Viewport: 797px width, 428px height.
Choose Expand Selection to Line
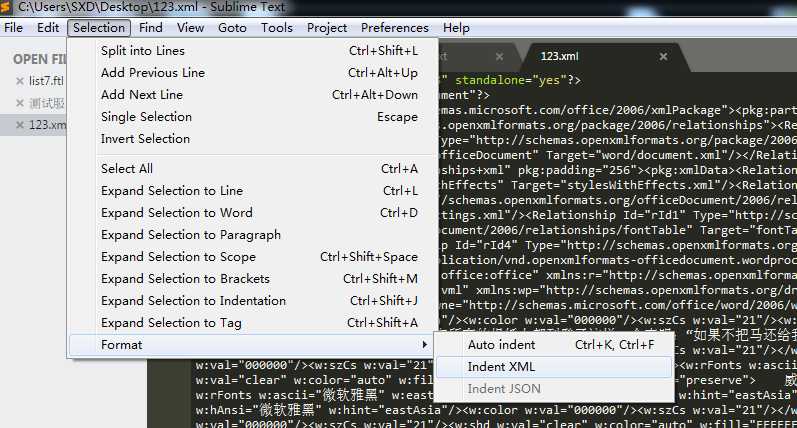[253, 191]
